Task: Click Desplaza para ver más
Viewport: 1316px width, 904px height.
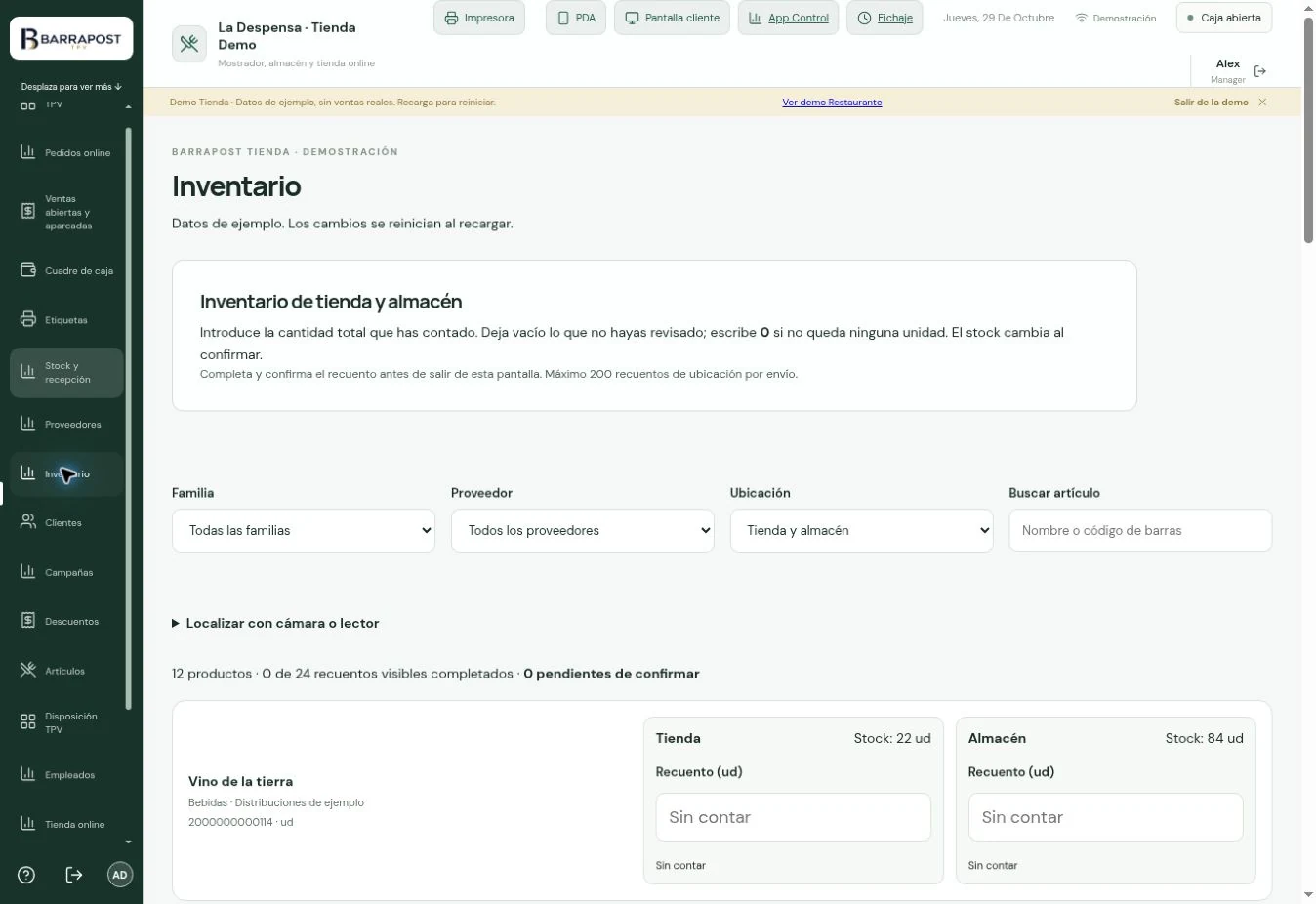Action: tap(71, 87)
